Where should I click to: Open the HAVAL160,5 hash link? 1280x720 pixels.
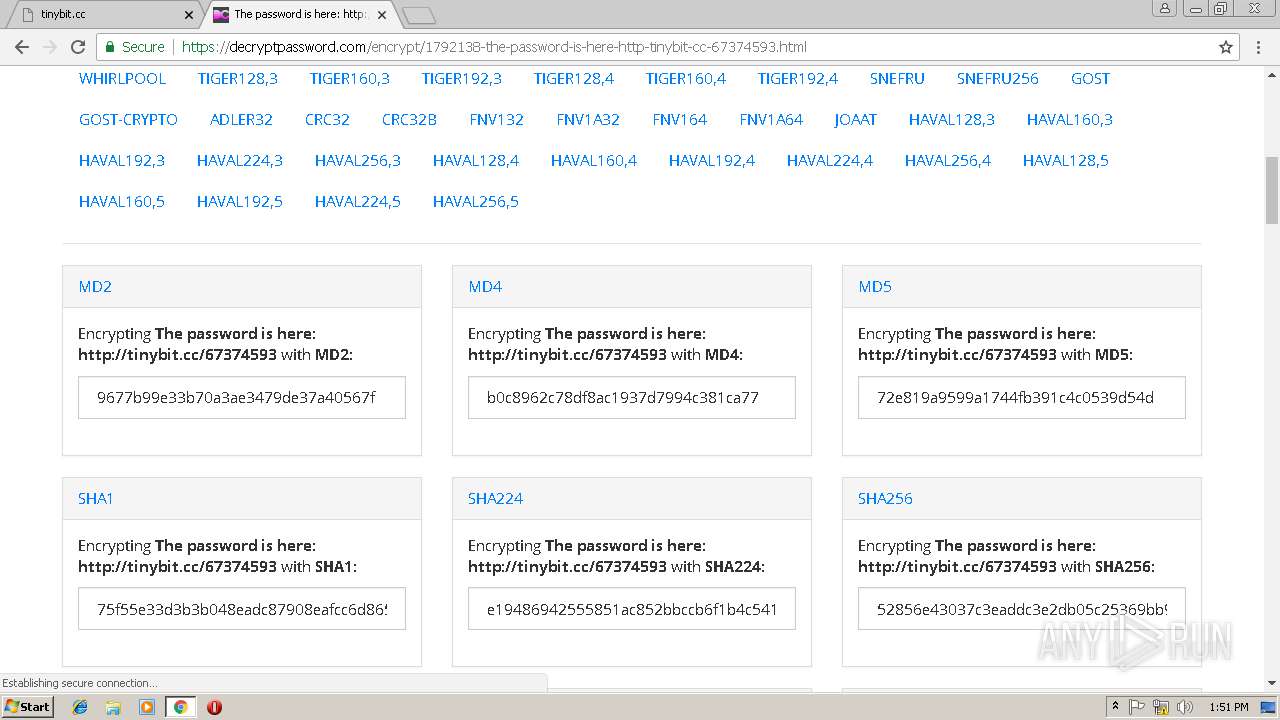[121, 201]
